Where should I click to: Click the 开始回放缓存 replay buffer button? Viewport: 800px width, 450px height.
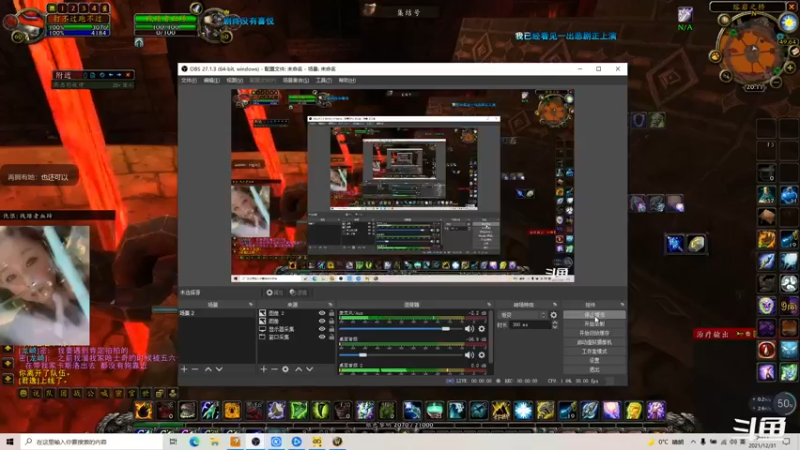[x=594, y=333]
